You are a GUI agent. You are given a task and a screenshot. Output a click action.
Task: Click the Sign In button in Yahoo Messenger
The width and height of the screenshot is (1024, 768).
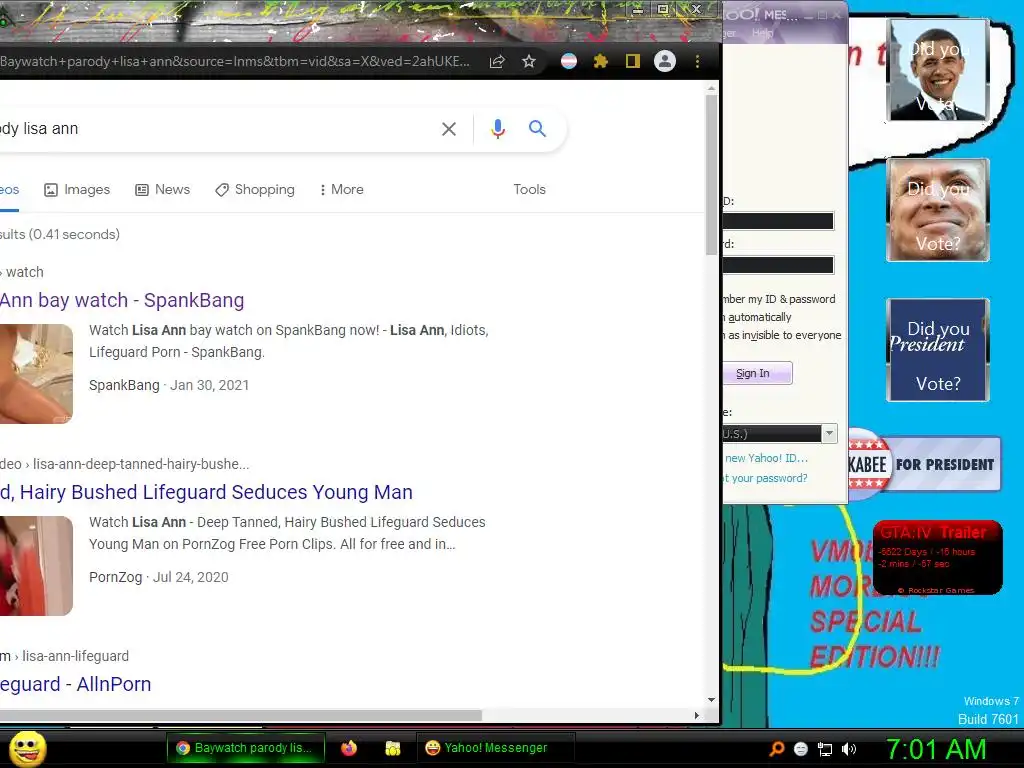coord(757,373)
